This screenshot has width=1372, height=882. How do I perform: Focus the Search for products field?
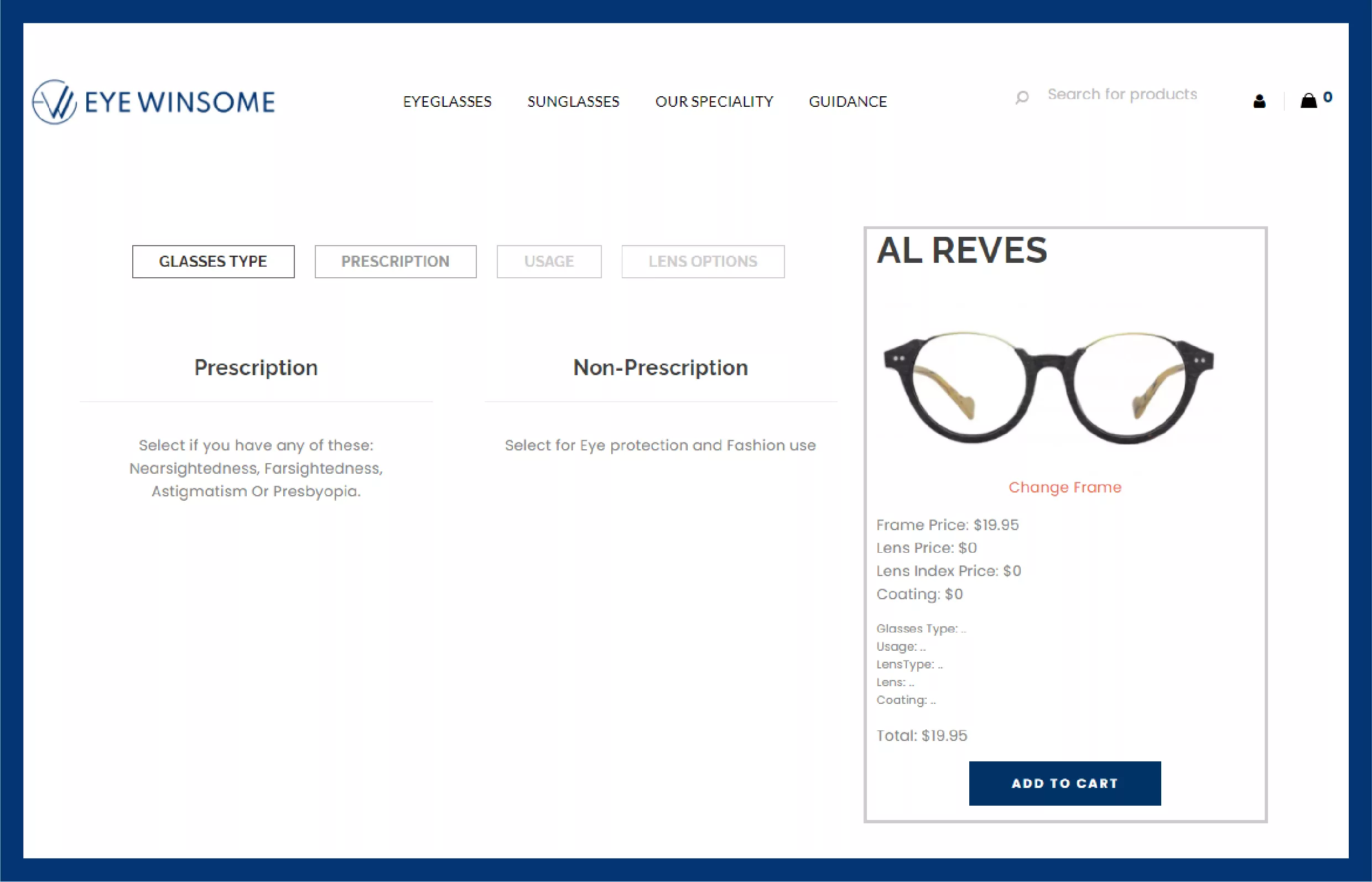pyautogui.click(x=1122, y=94)
